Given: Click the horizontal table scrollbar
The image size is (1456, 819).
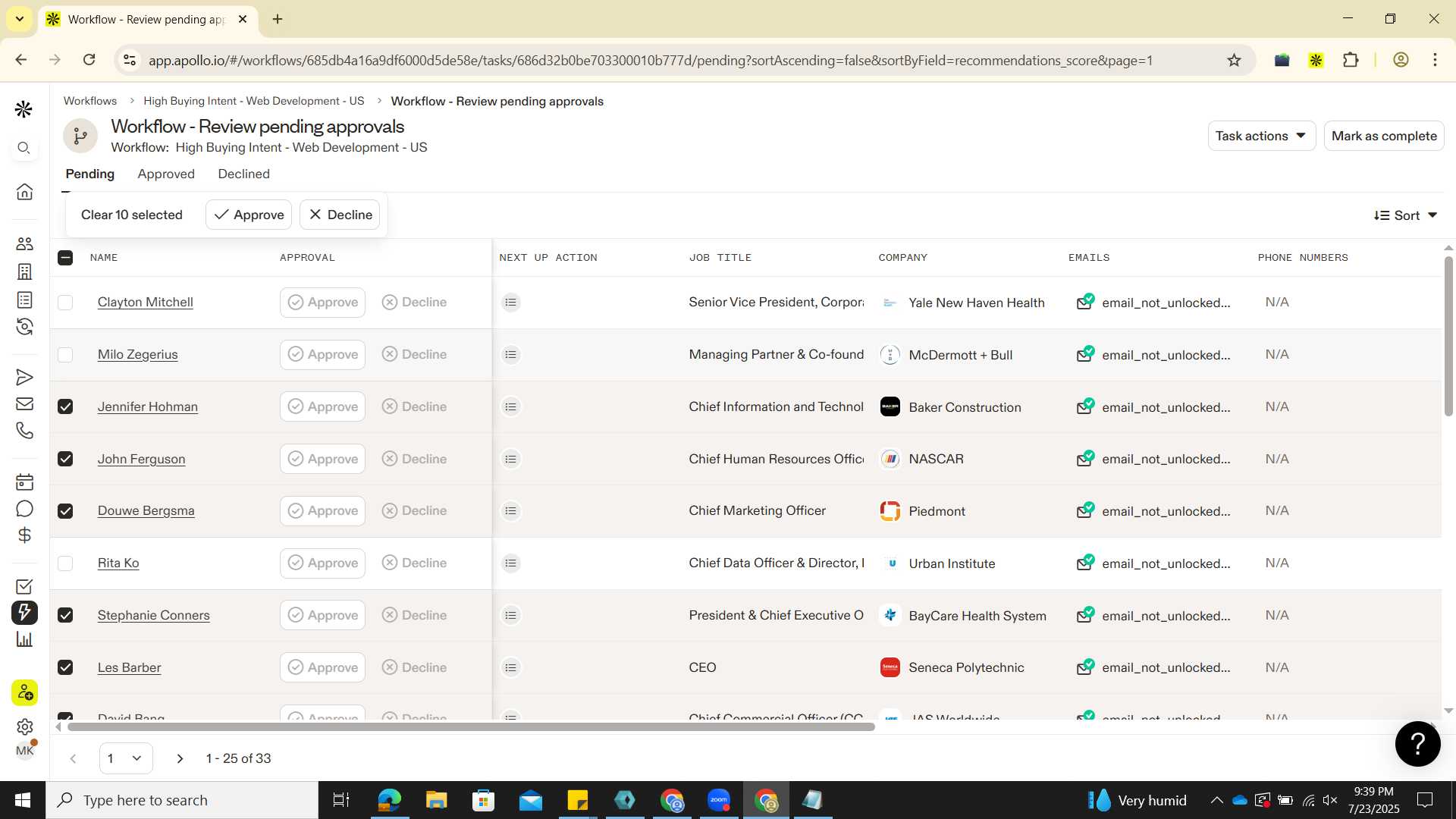Looking at the screenshot, I should 471,726.
